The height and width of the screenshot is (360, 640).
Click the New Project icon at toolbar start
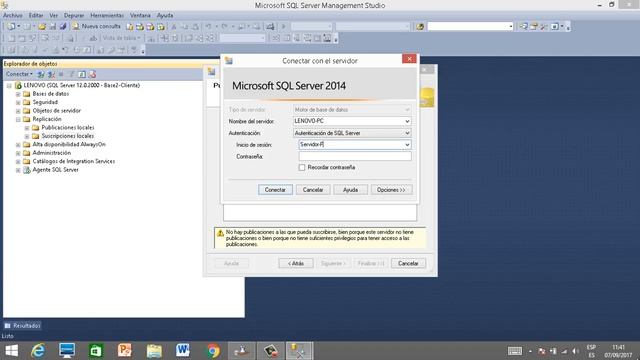pos(11,27)
